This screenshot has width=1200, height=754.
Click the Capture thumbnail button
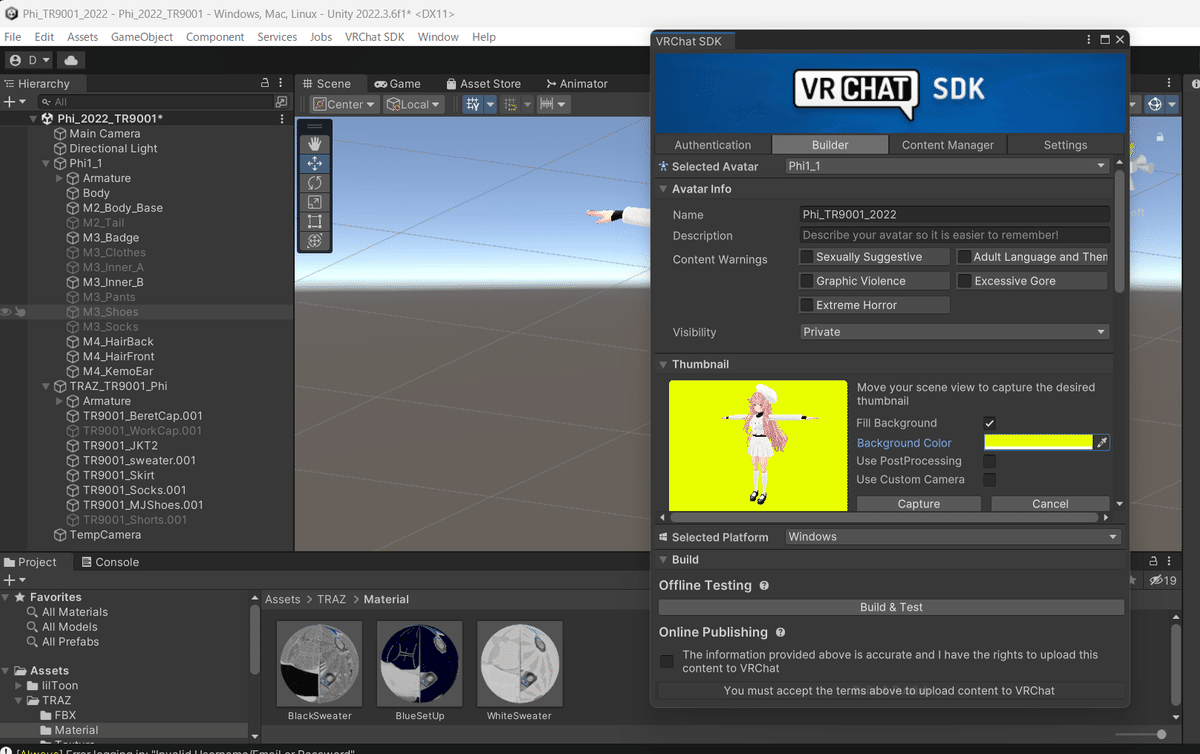(x=919, y=504)
